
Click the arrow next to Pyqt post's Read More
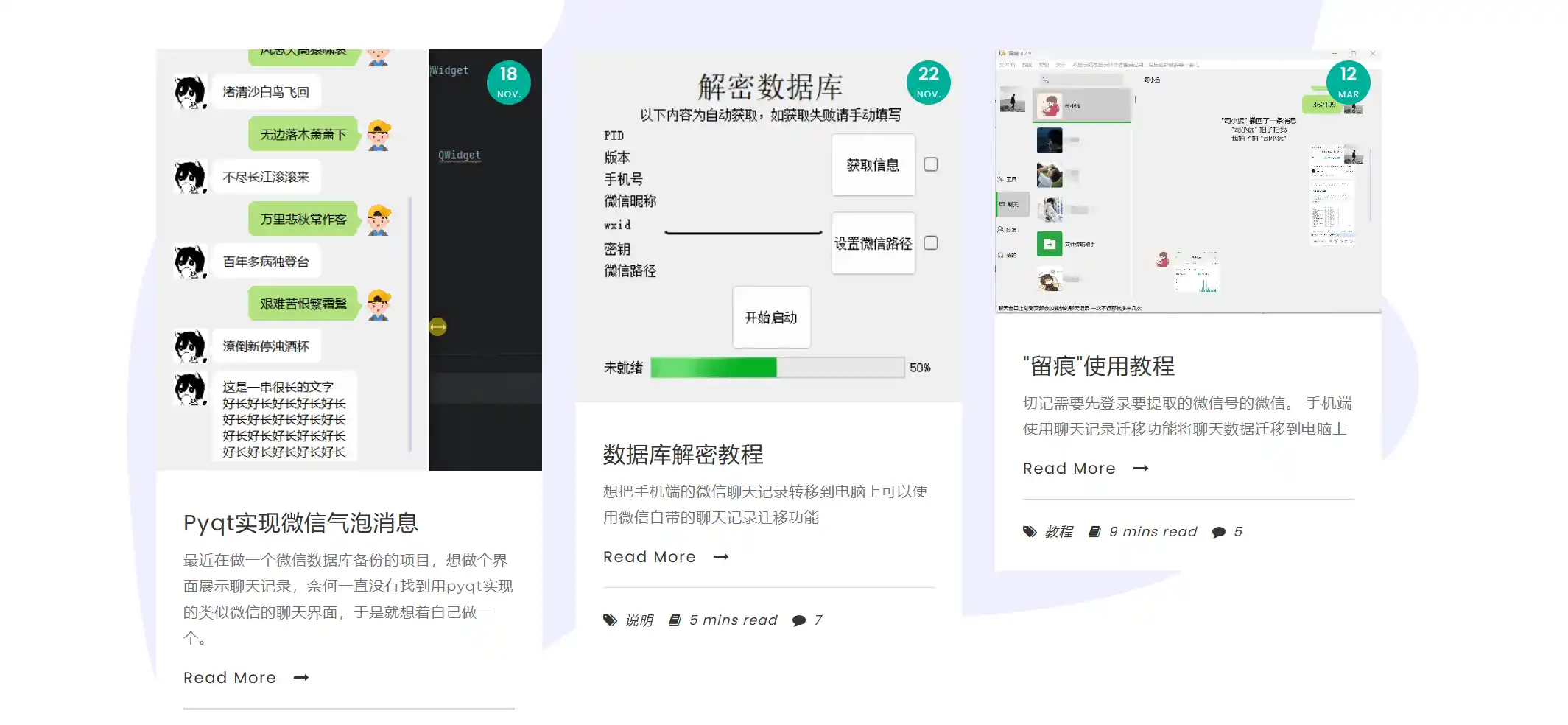click(x=301, y=678)
